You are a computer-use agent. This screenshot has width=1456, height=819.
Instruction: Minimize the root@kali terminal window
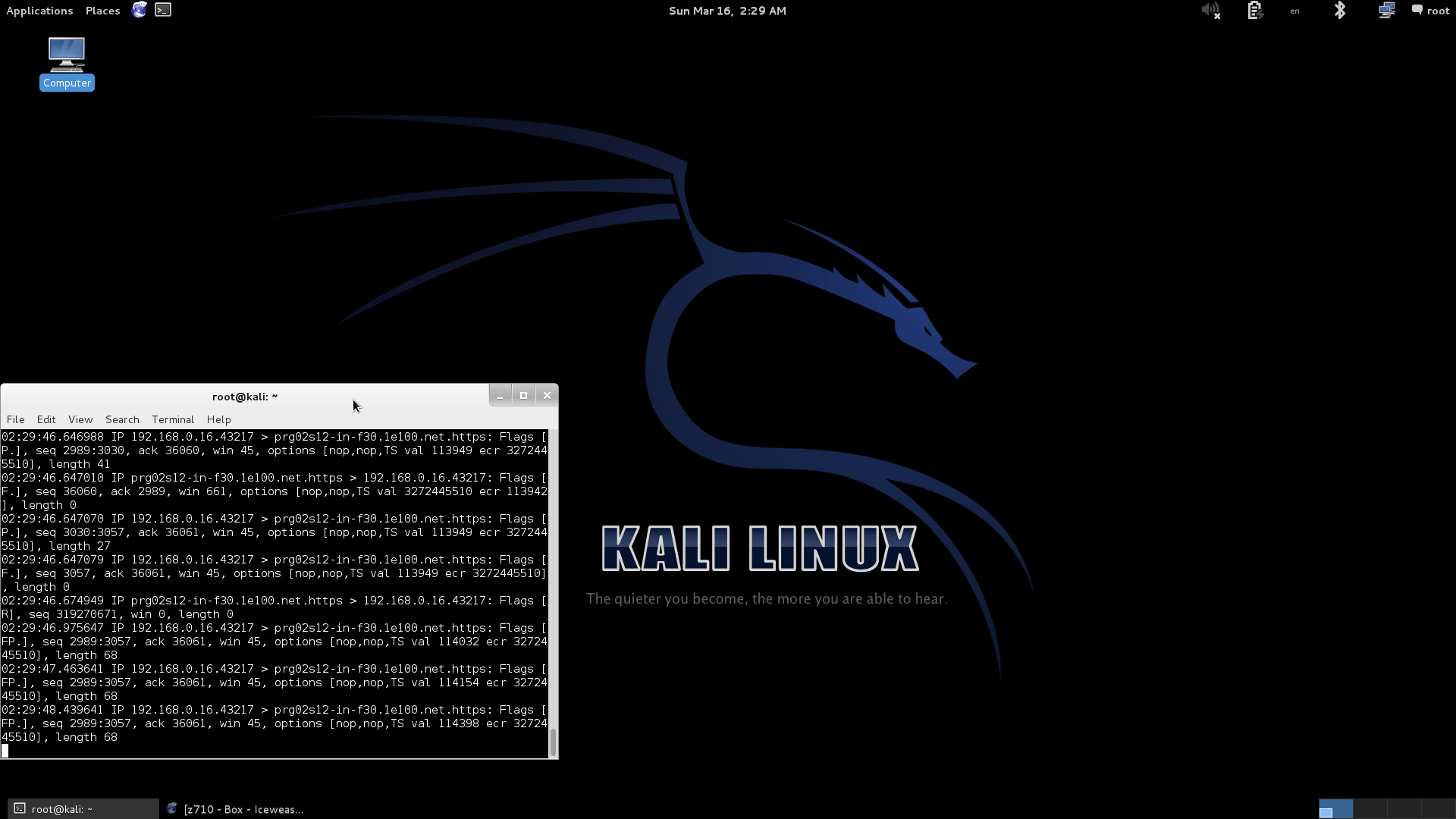500,395
